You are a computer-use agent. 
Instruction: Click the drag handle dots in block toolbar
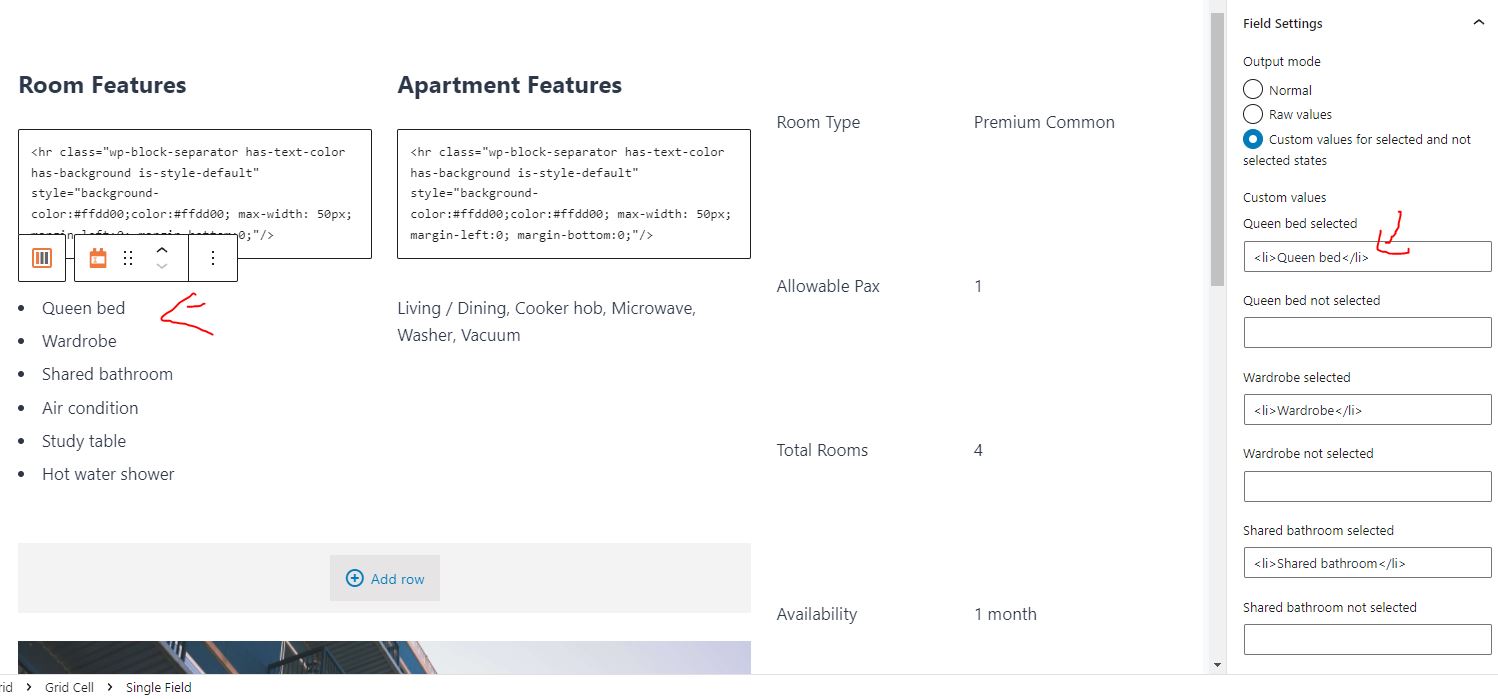pyautogui.click(x=128, y=258)
